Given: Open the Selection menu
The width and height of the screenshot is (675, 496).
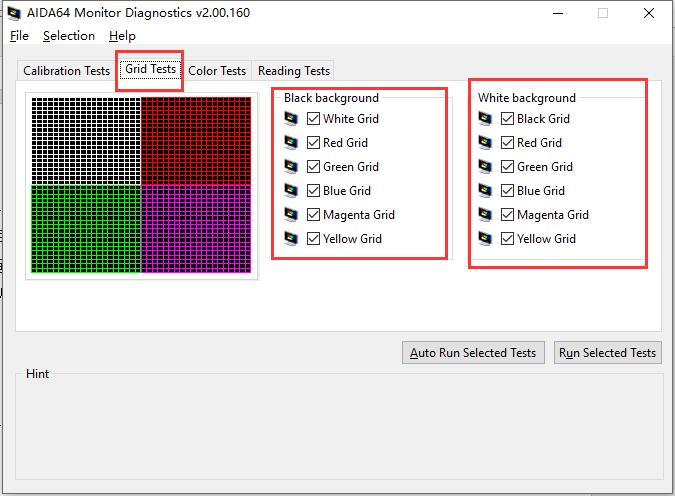Looking at the screenshot, I should coord(69,36).
